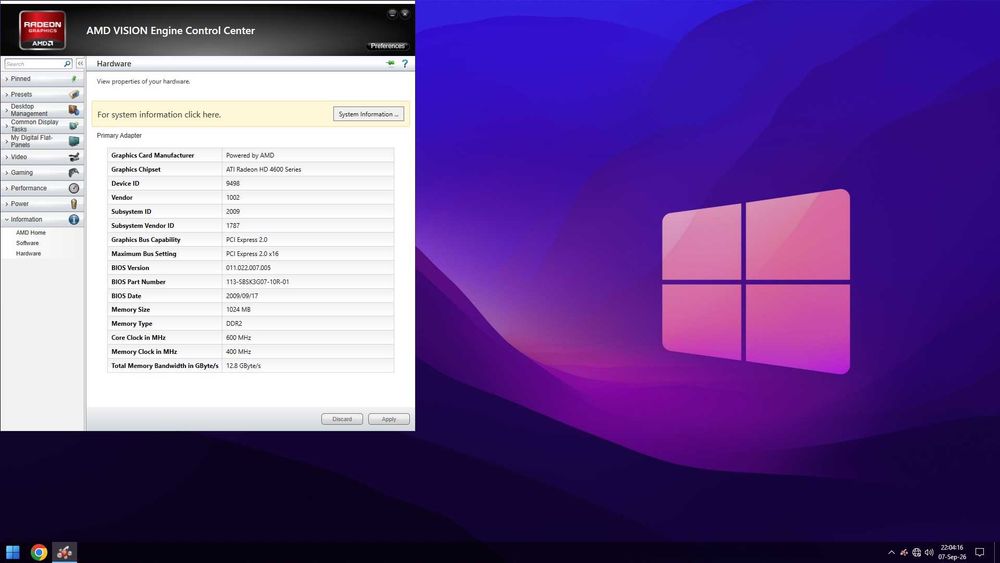
Task: Click the Apply button
Action: [389, 419]
